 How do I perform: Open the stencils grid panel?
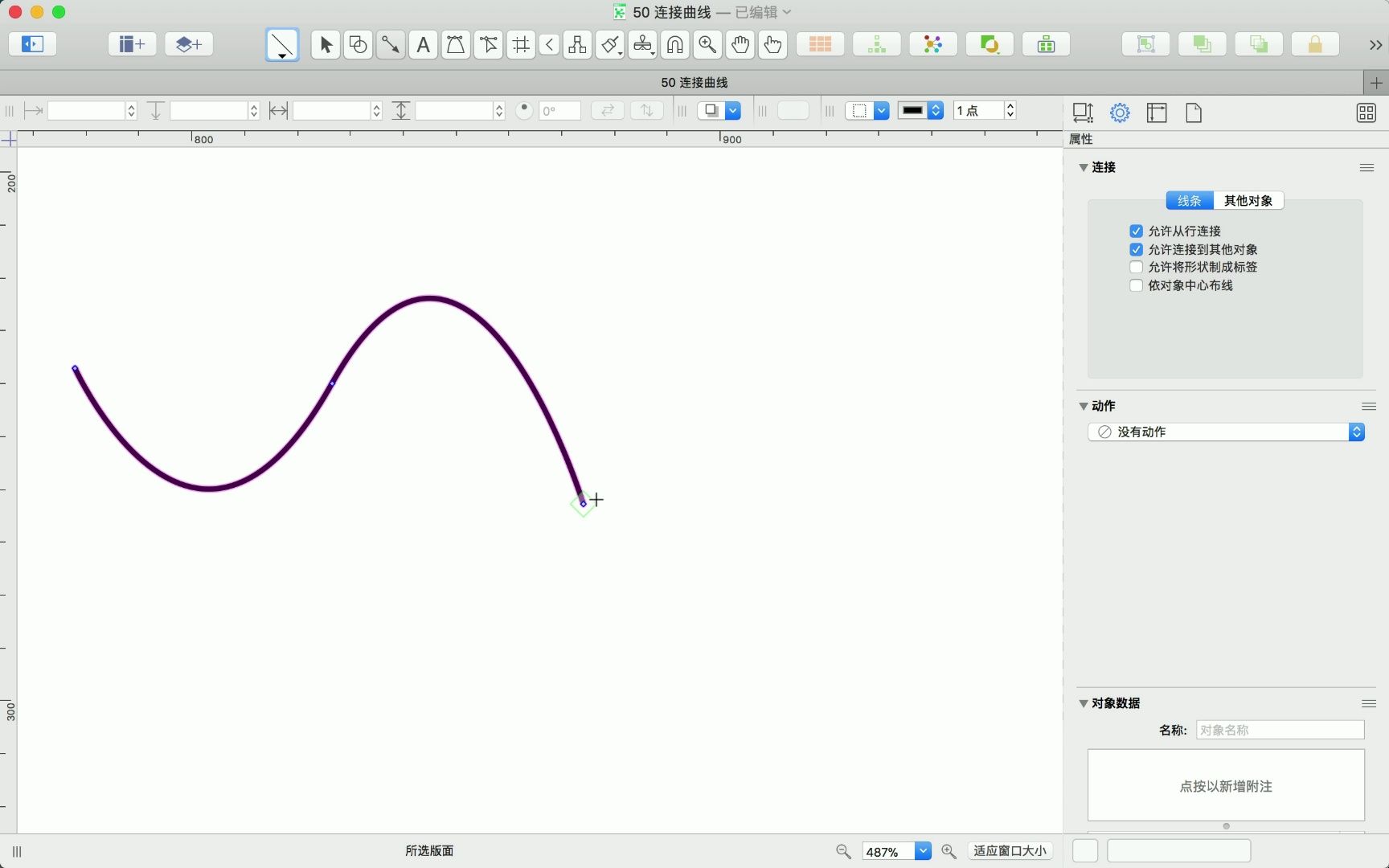[x=1366, y=113]
